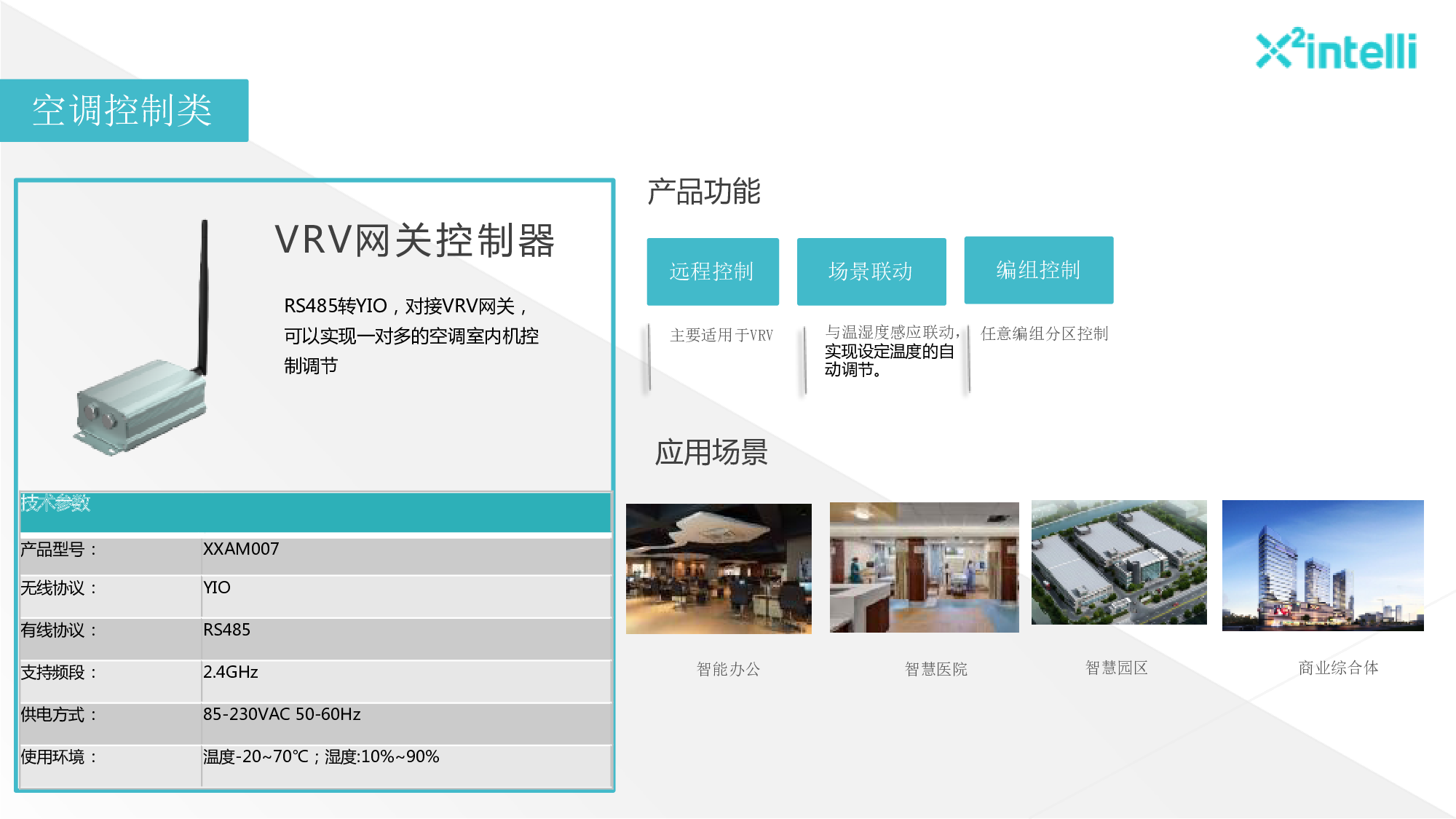Click the 远程控制 feature button
This screenshot has height=819, width=1456.
point(713,272)
